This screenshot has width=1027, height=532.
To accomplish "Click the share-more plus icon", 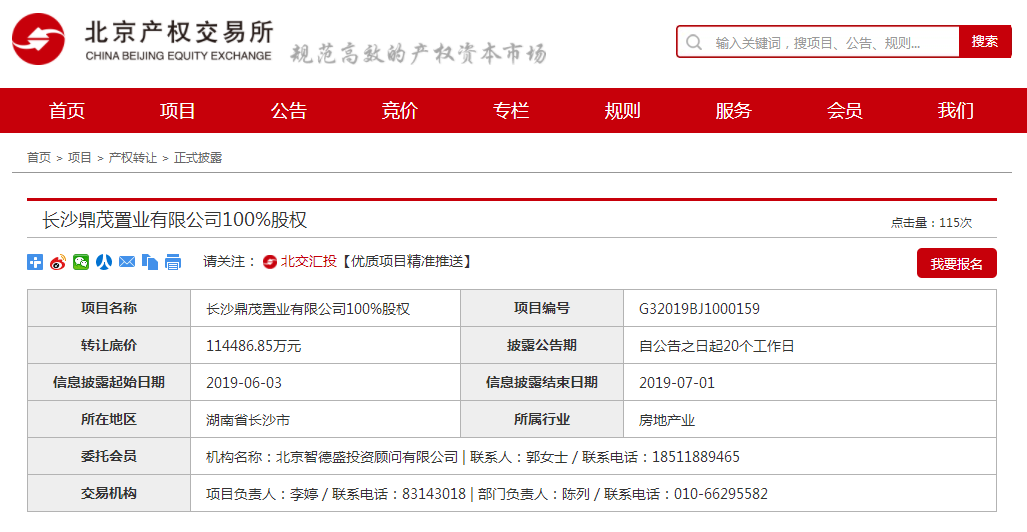I will (35, 262).
